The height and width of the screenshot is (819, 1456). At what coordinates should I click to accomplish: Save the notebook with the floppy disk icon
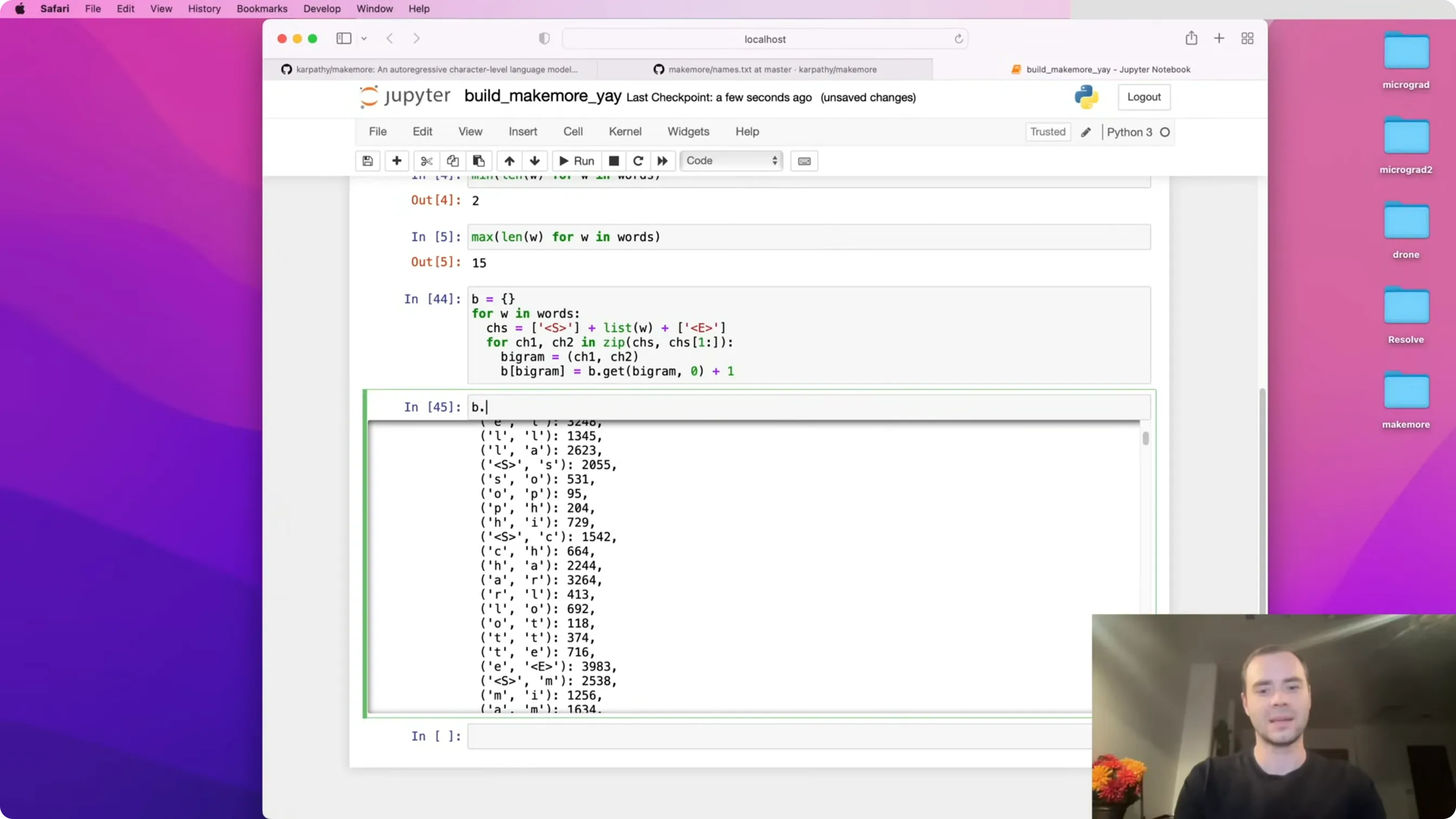click(367, 161)
